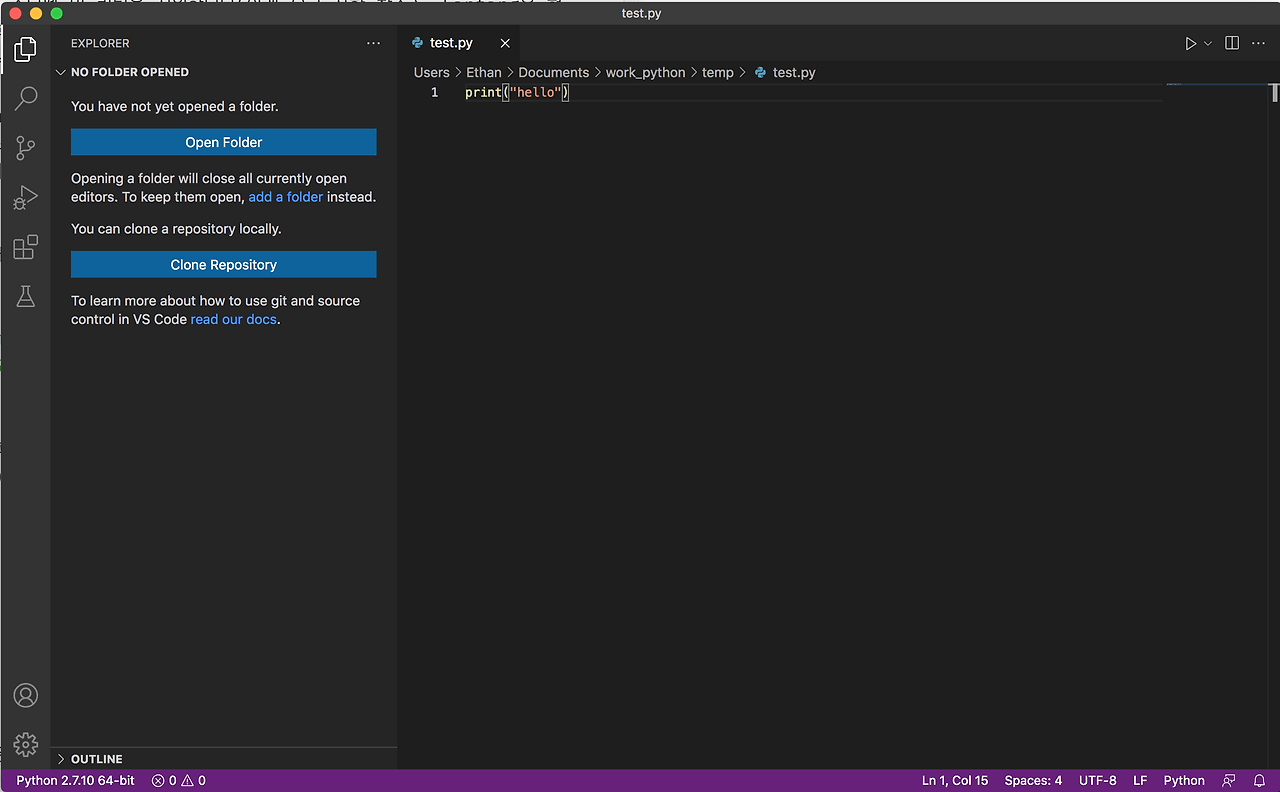Open the Split Editor icon
This screenshot has width=1280, height=792.
[1231, 43]
